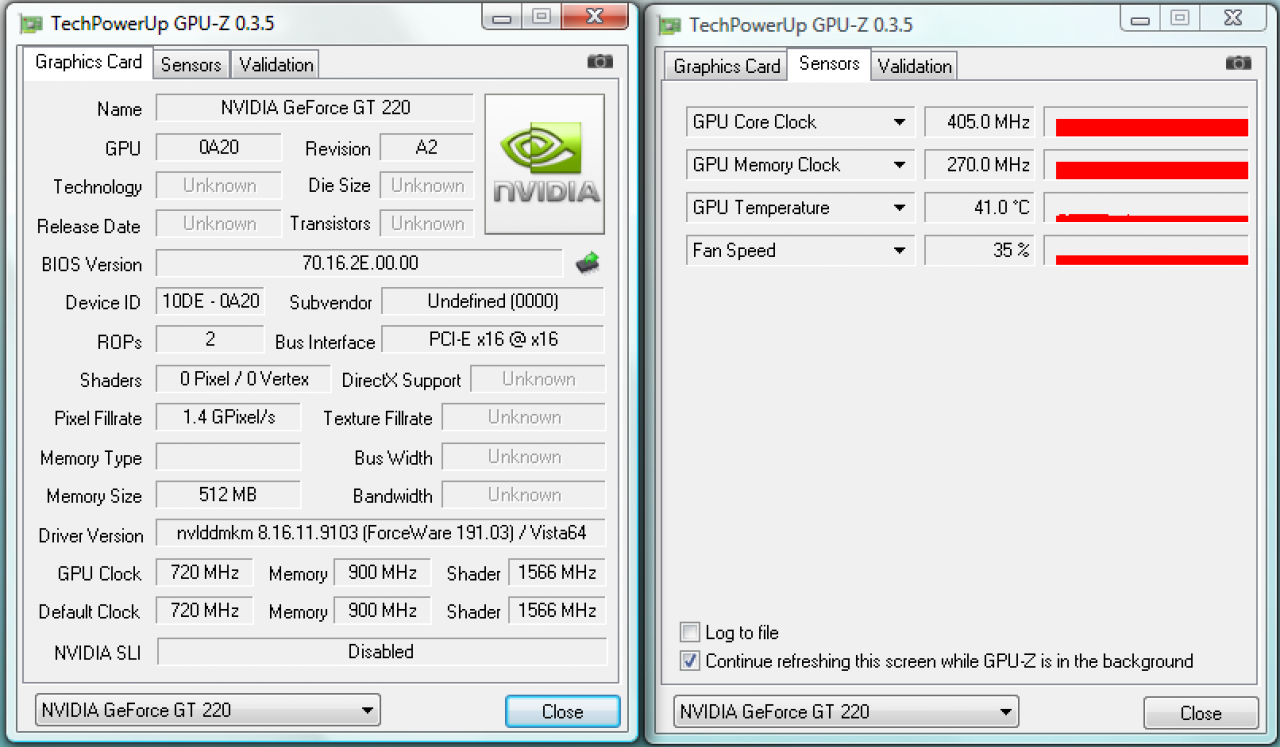Click the camera screenshot icon in Sensors window
Viewport: 1280px width, 747px height.
coord(1238,63)
